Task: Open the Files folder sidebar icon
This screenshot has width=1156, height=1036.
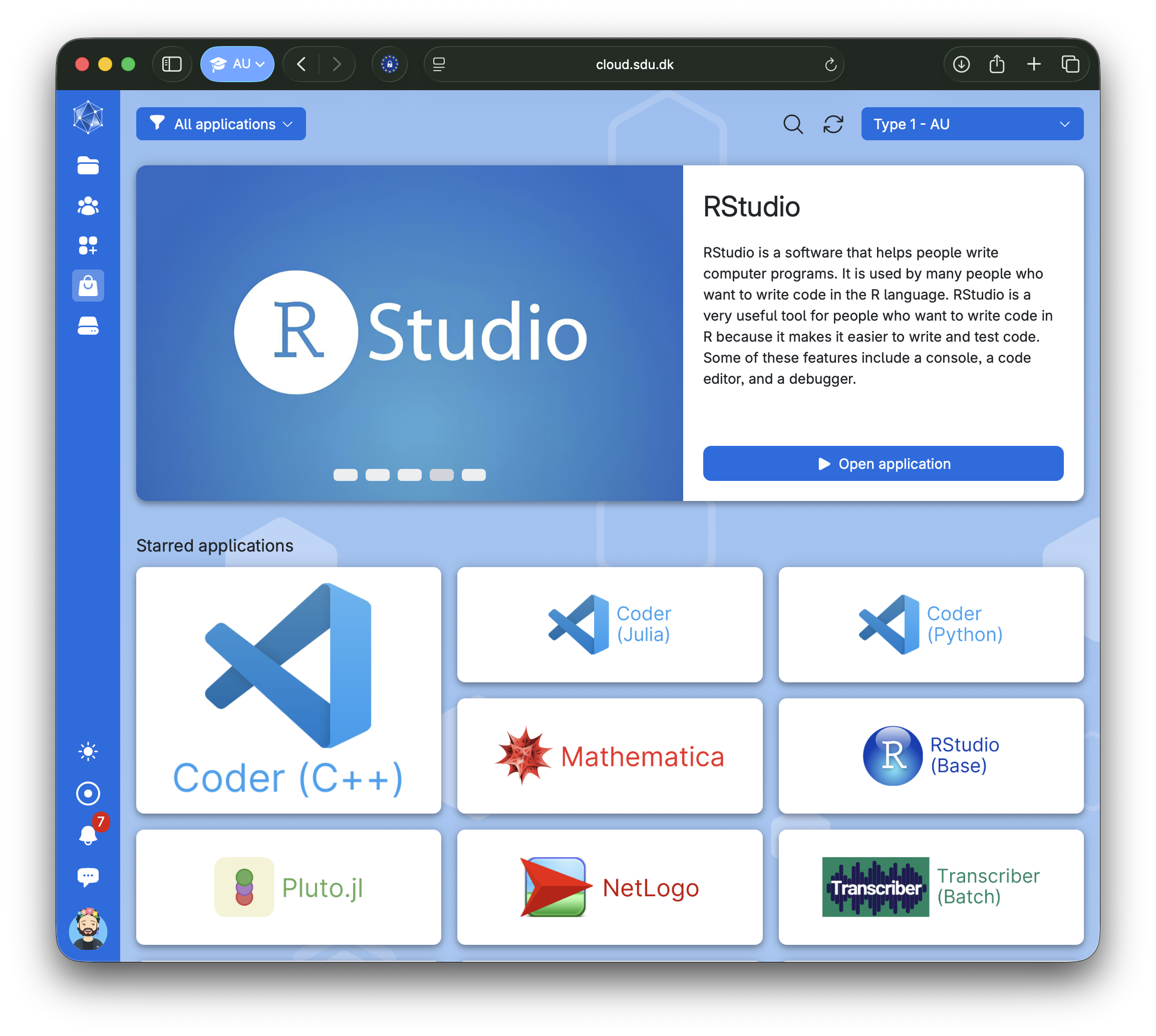Action: coord(88,166)
